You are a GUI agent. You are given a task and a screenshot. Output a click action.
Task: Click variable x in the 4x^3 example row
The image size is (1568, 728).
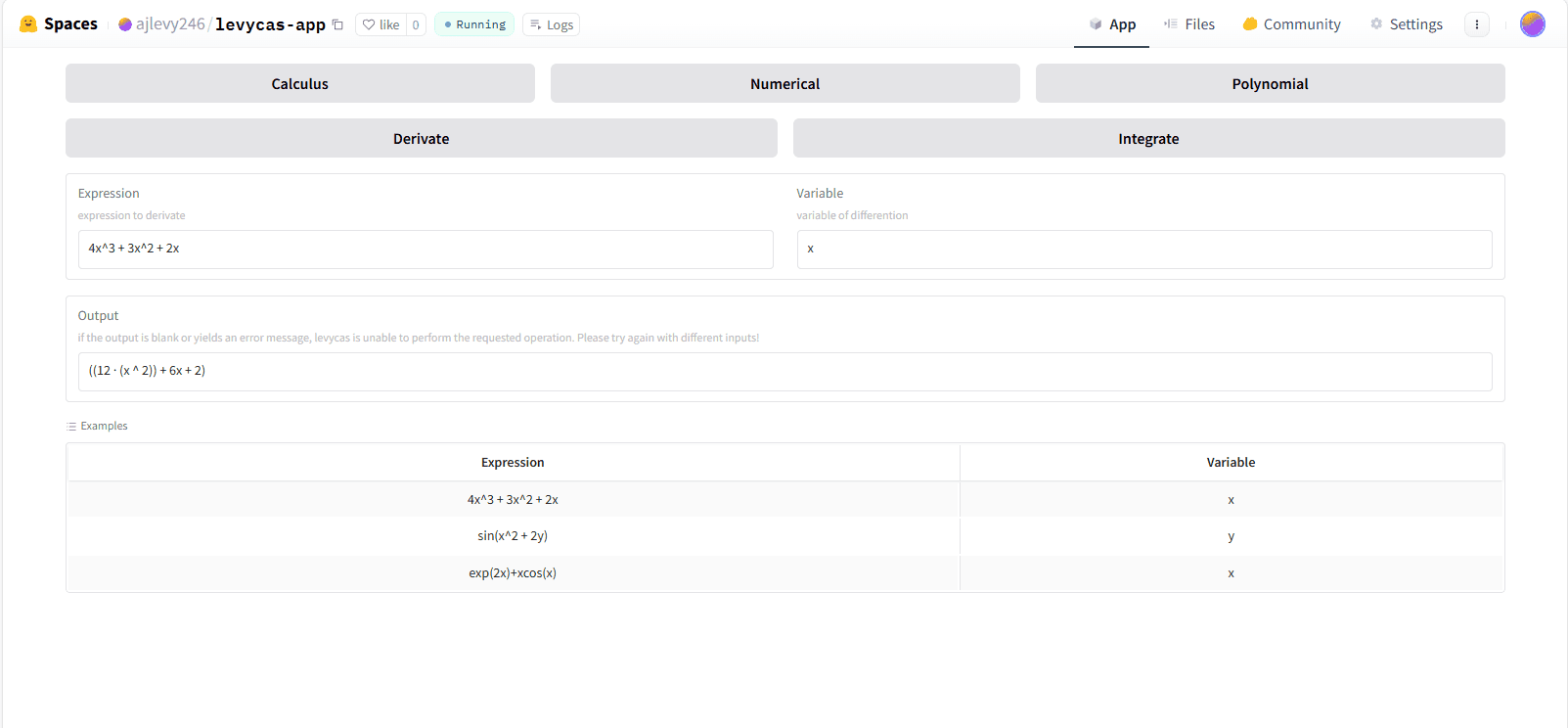click(1232, 500)
